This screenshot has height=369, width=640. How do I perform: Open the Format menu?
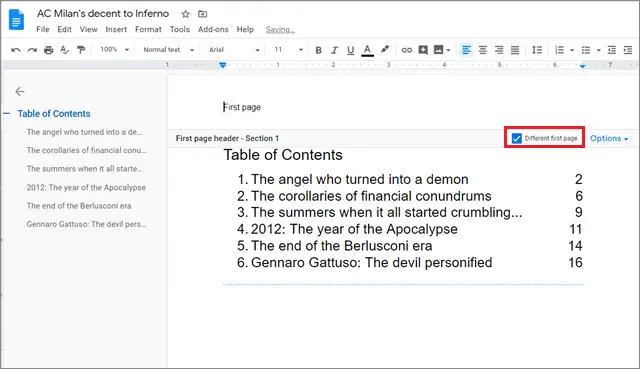tap(148, 29)
